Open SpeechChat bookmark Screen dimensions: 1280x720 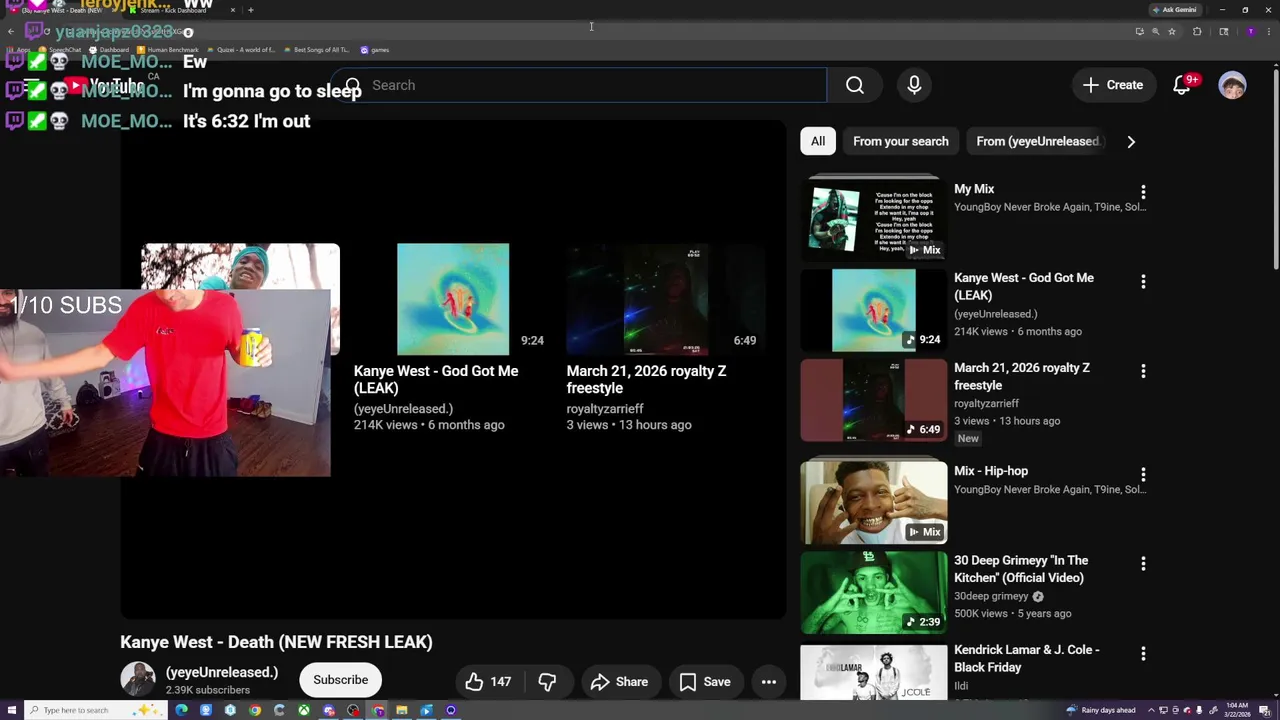click(x=60, y=50)
